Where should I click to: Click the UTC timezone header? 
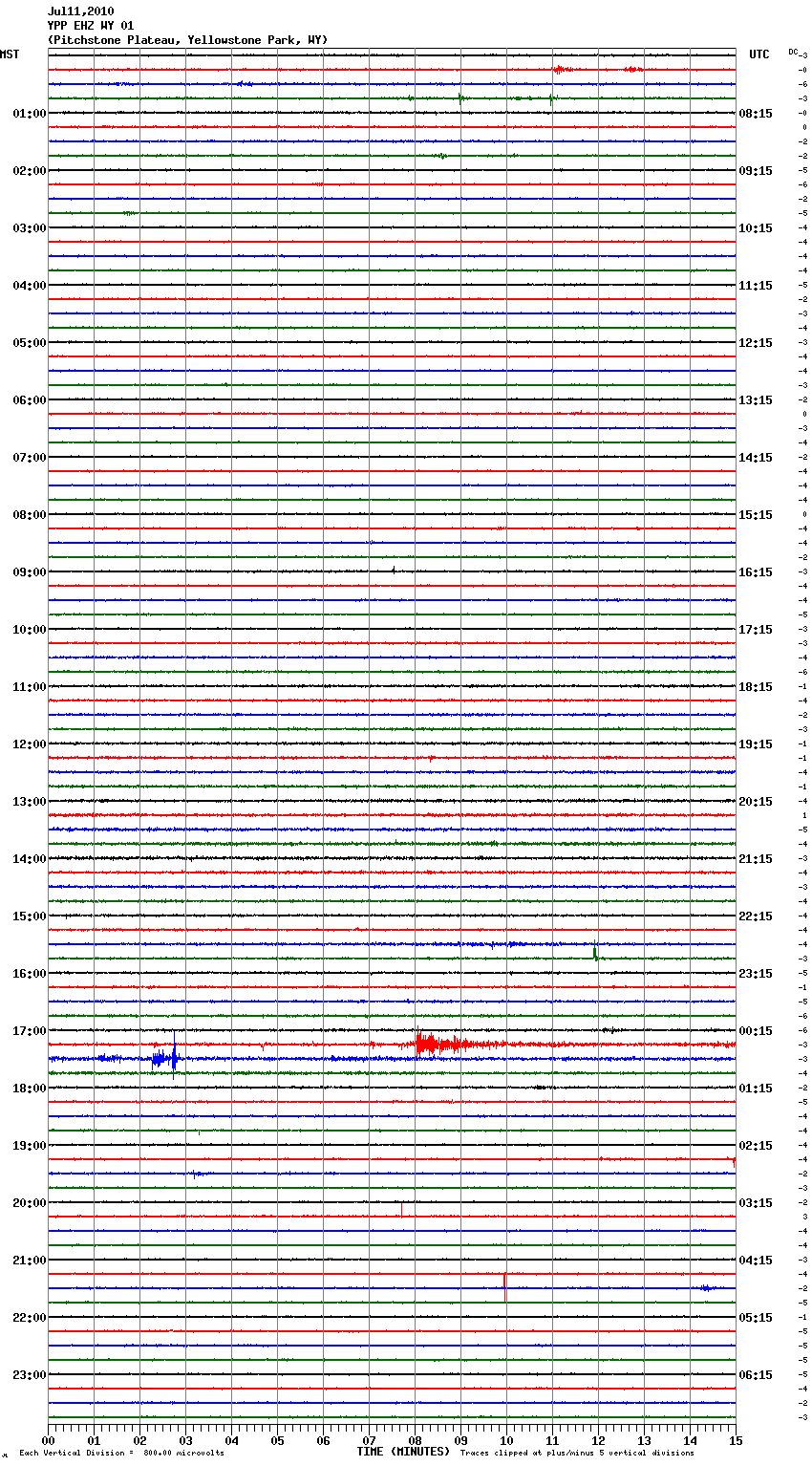point(759,54)
